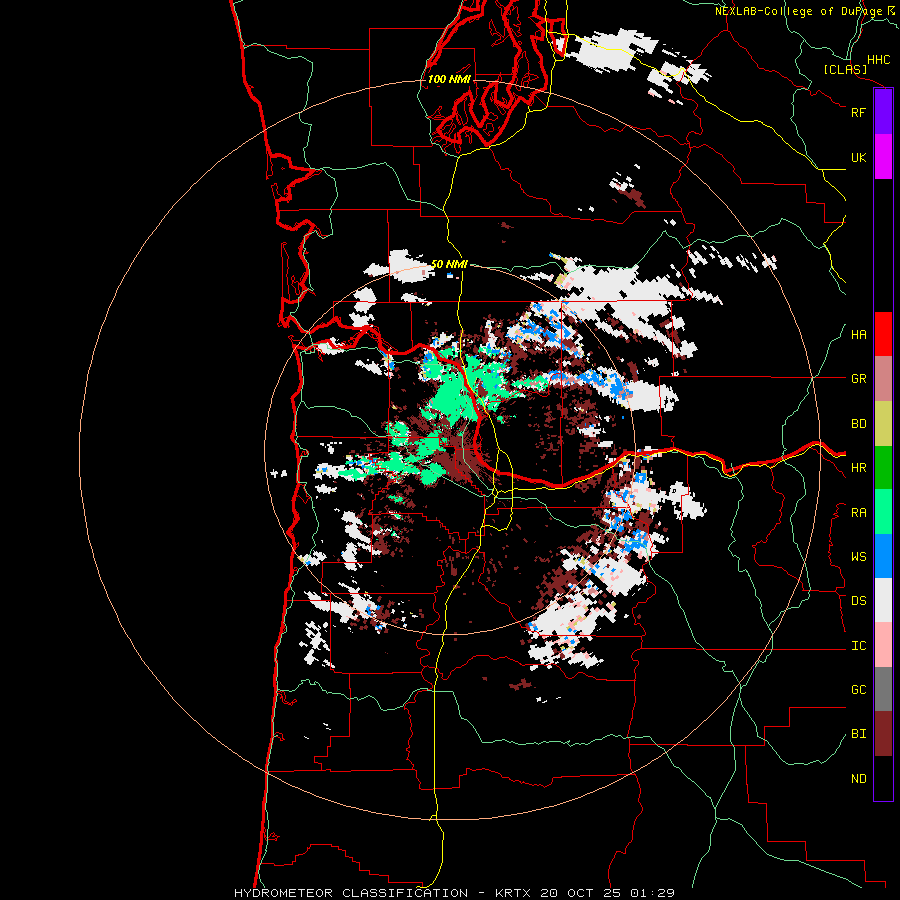Click the '100 NMI' range ring label
Image resolution: width=900 pixels, height=900 pixels.
pos(449,79)
